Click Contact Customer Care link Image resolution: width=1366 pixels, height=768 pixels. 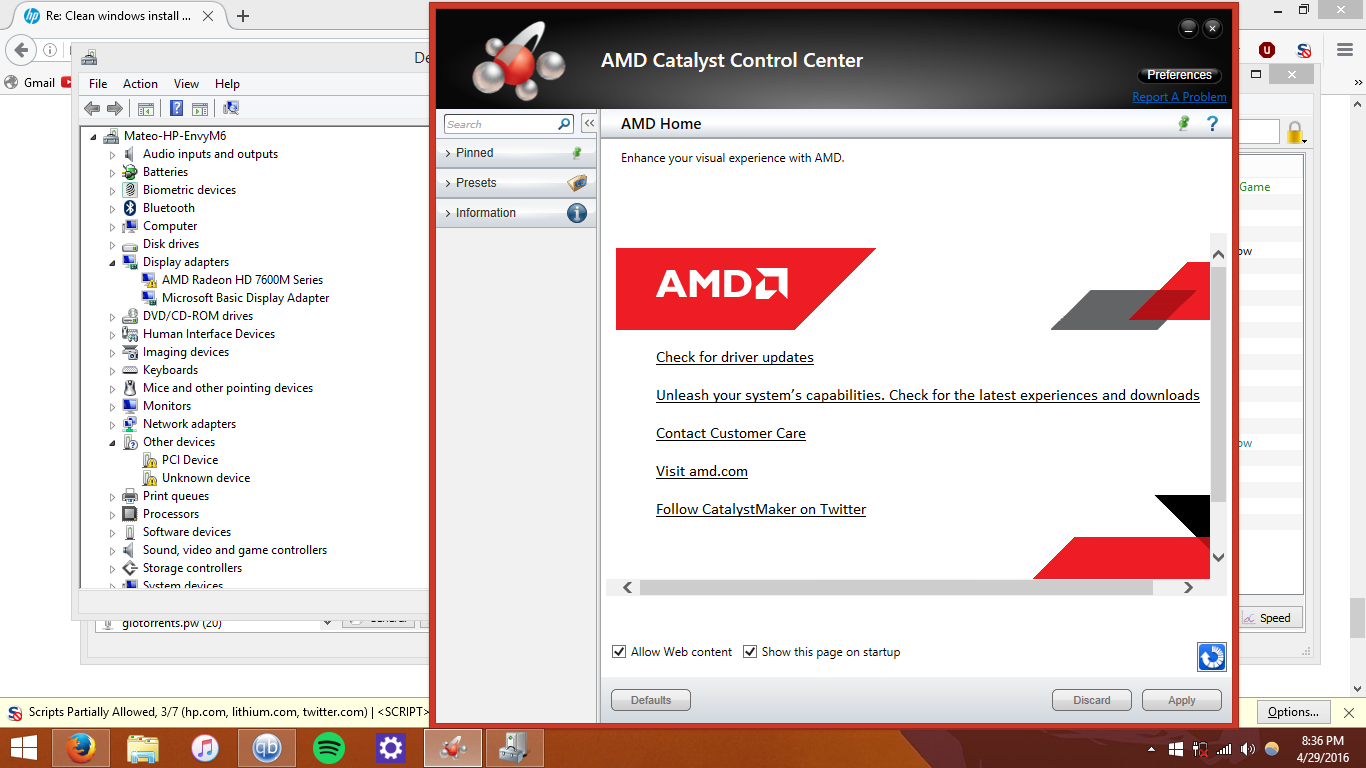731,433
